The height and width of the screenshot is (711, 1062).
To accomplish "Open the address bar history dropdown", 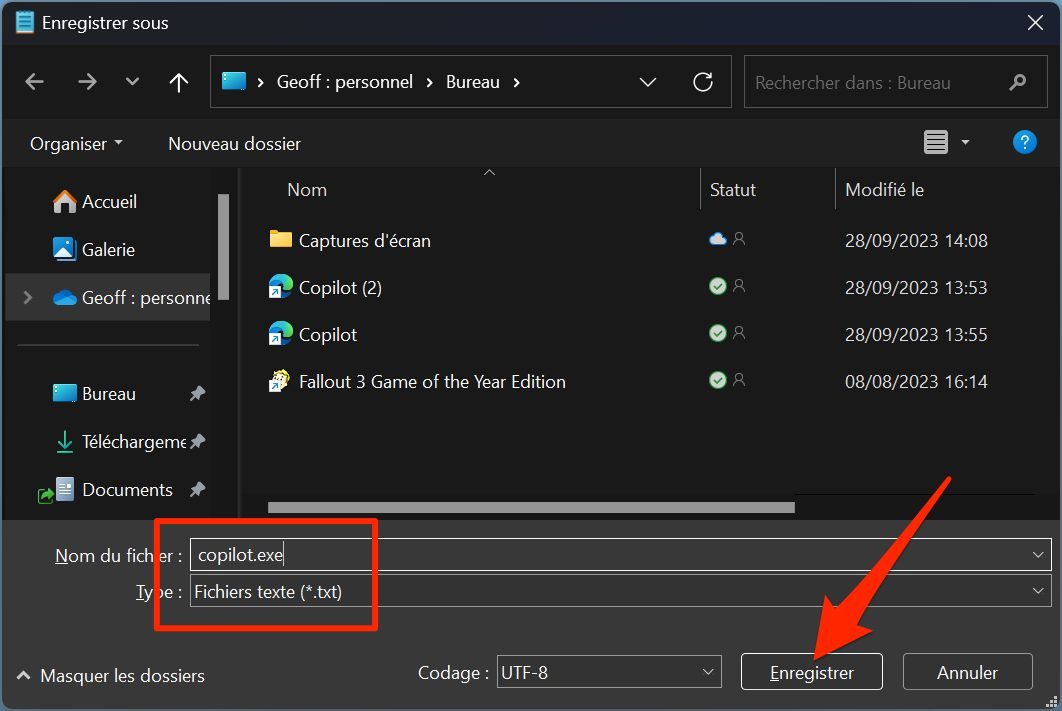I will pyautogui.click(x=647, y=83).
